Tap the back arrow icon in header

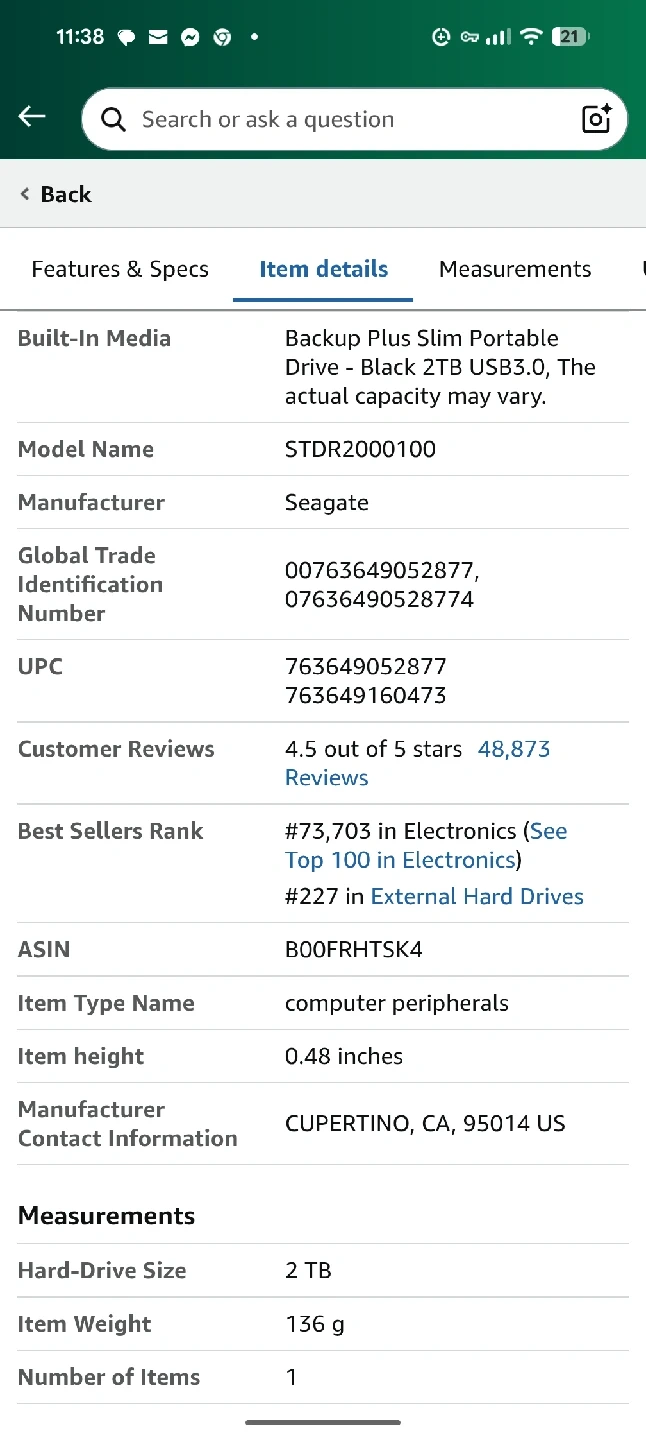tap(32, 117)
